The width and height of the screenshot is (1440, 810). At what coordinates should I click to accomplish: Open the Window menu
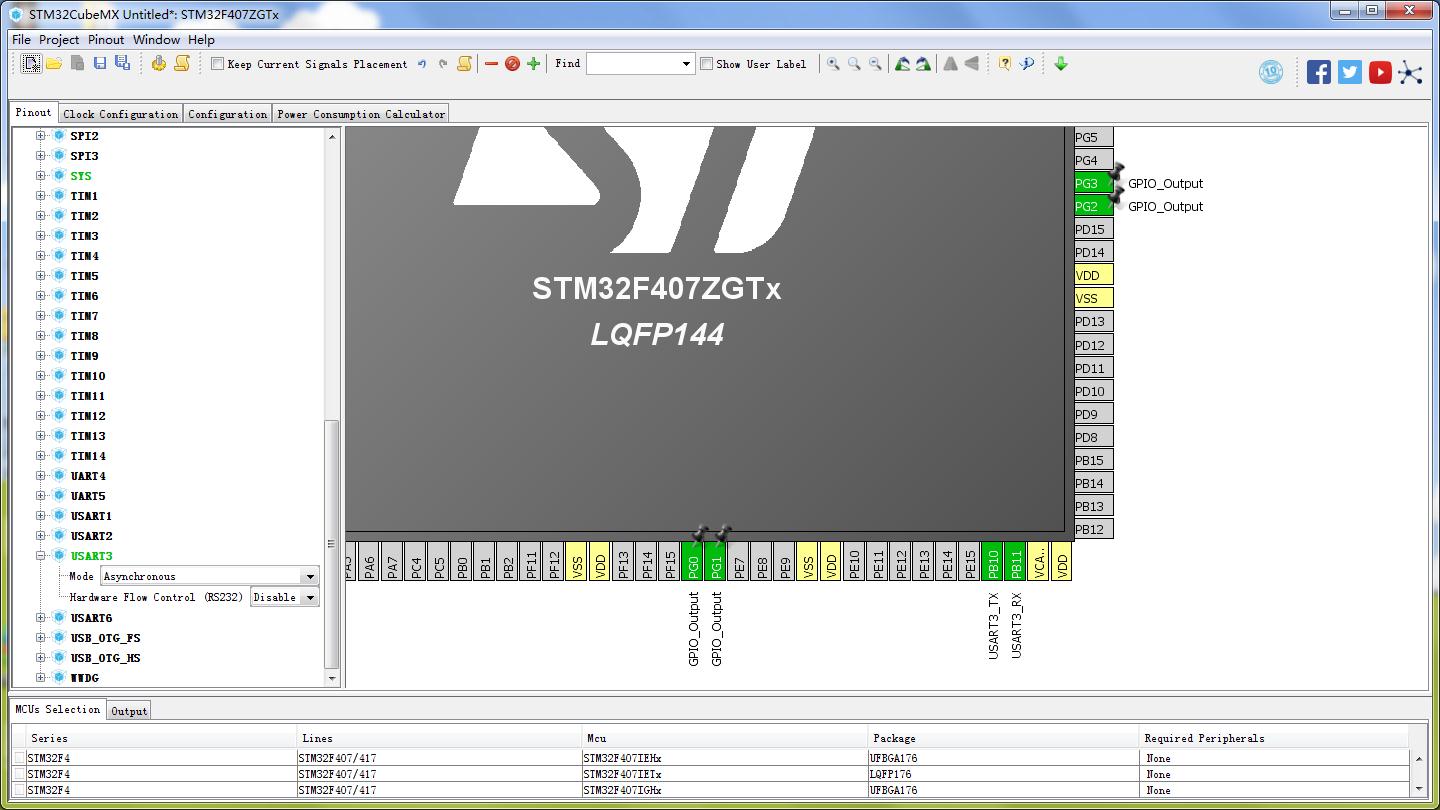click(x=156, y=40)
